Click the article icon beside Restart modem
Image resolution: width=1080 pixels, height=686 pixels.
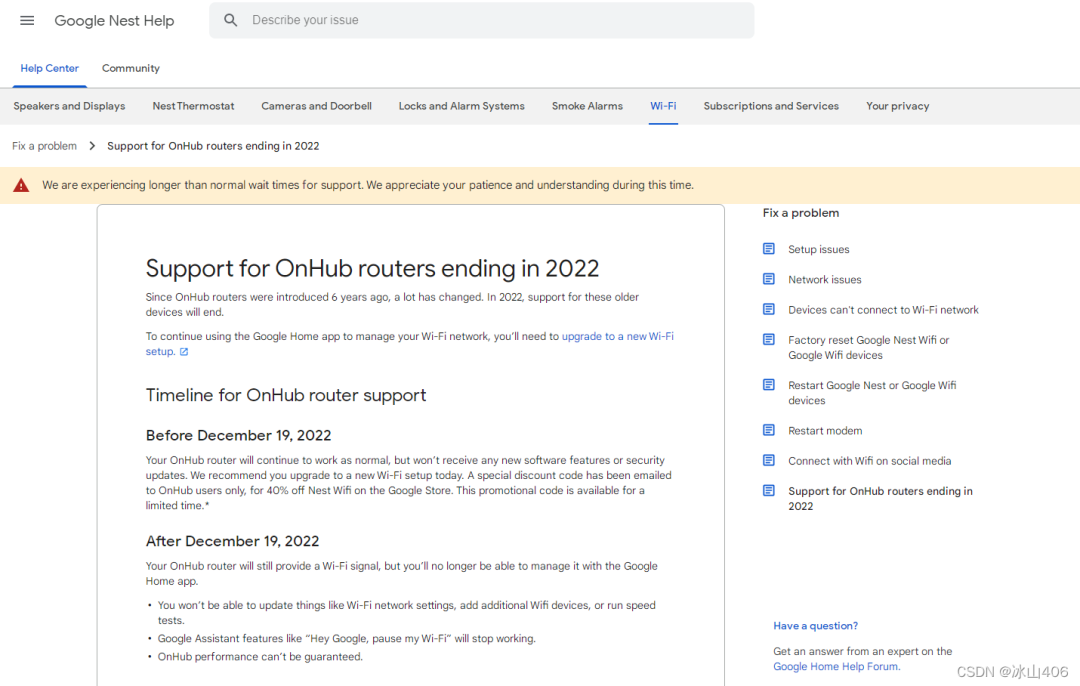pos(769,430)
